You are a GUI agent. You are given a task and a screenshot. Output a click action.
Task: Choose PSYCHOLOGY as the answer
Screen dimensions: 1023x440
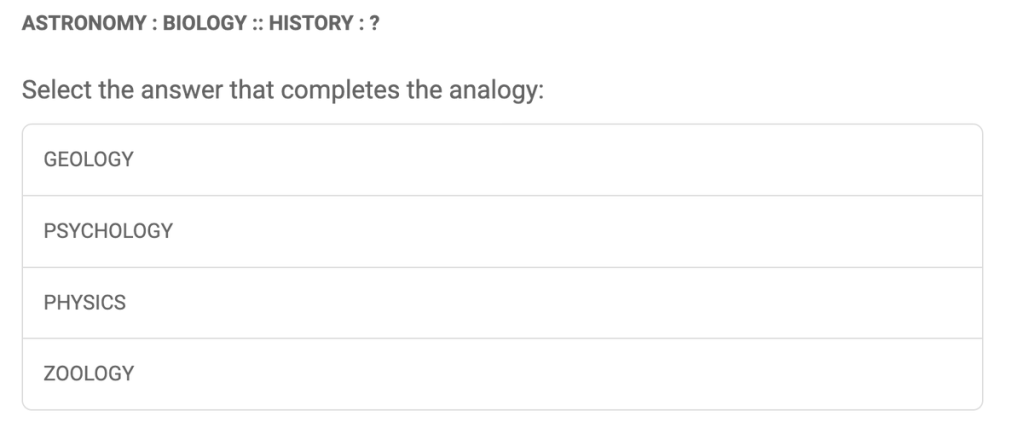pyautogui.click(x=502, y=231)
